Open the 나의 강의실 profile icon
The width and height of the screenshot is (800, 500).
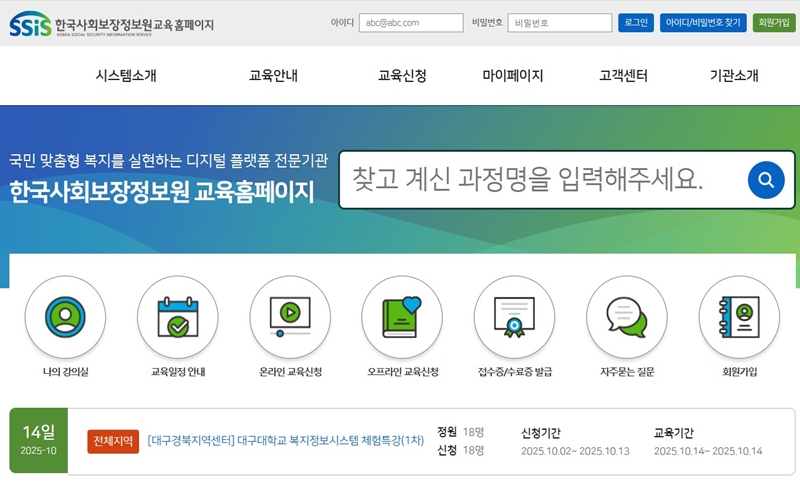[x=65, y=317]
